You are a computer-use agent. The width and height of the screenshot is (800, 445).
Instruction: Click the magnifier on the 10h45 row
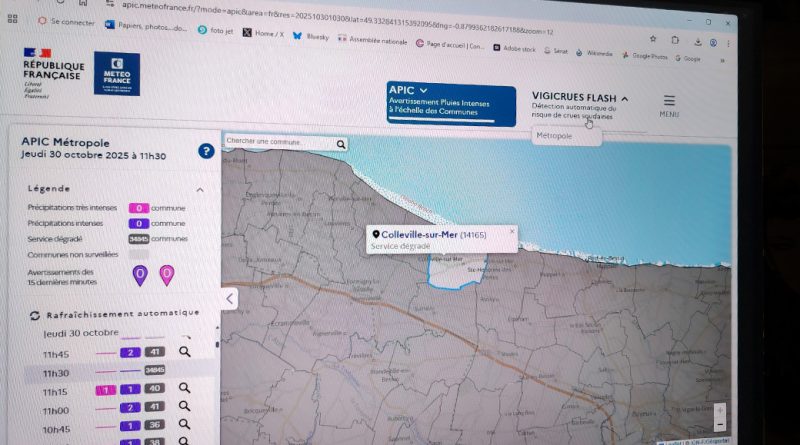(184, 424)
